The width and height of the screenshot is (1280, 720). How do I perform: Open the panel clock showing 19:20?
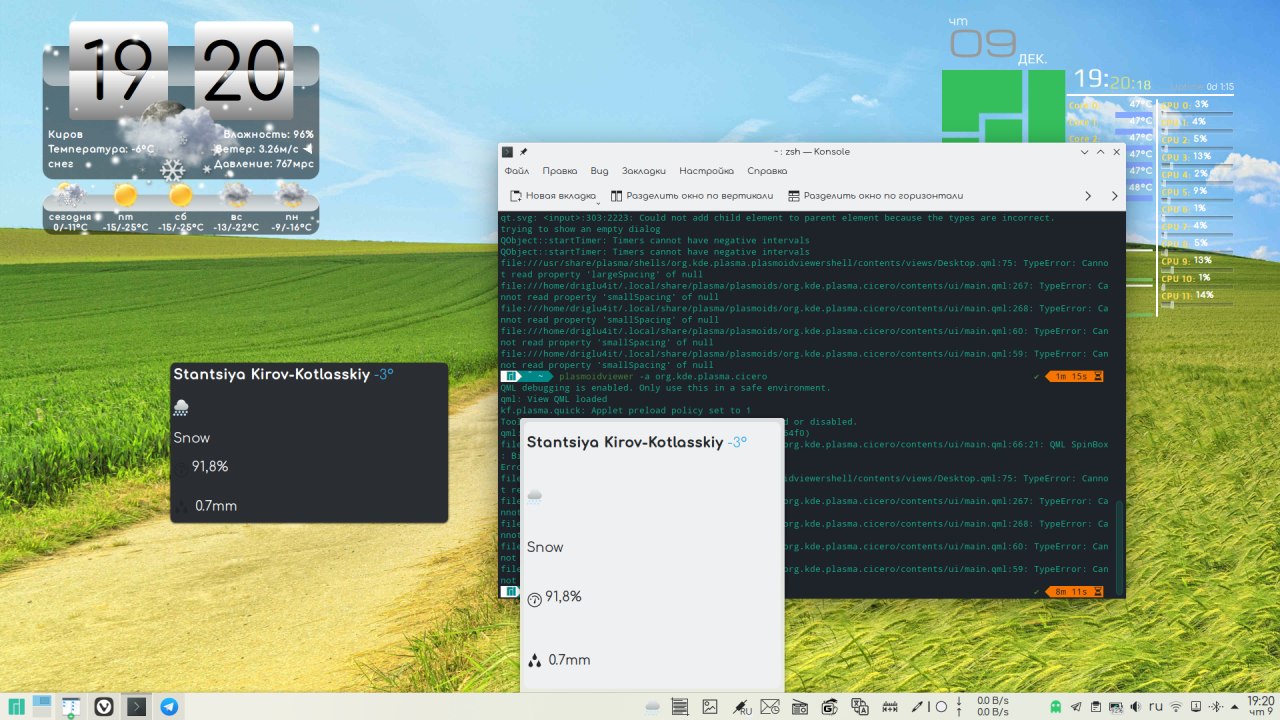point(1262,706)
